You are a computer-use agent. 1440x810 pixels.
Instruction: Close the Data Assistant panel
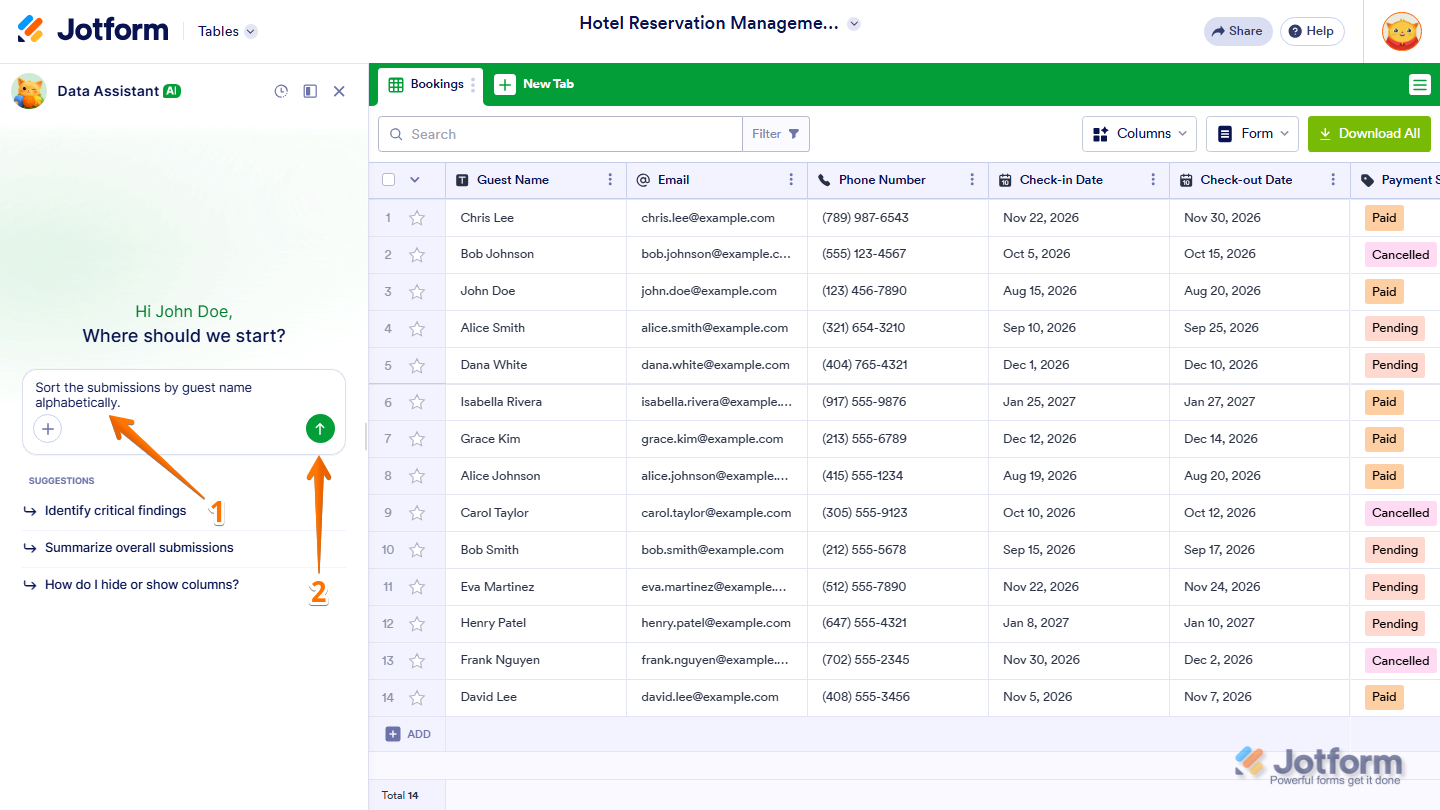339,91
